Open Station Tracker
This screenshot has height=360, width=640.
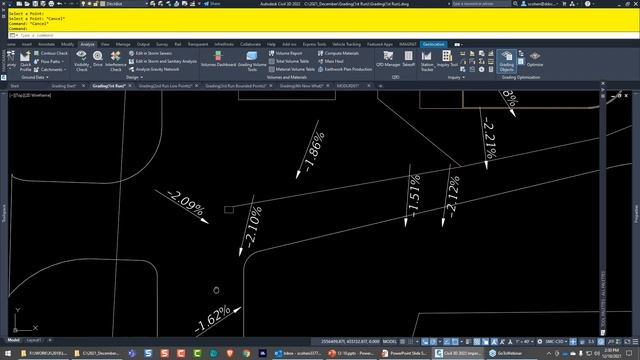427,61
